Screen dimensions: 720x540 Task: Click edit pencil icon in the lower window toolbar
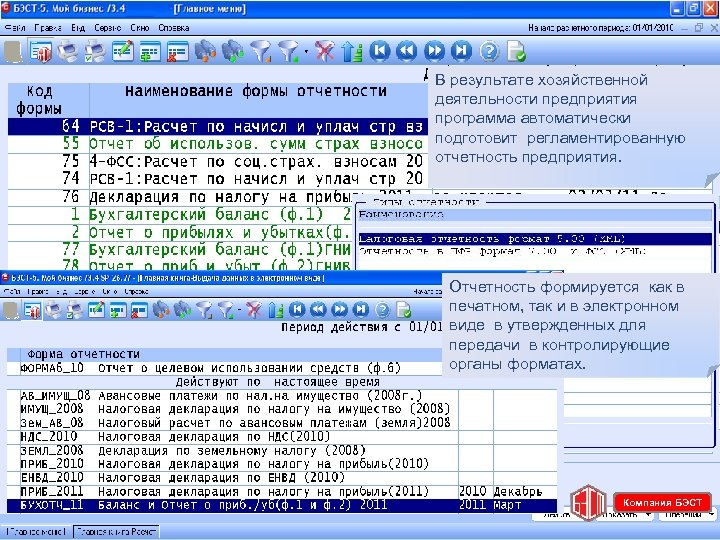[96, 310]
